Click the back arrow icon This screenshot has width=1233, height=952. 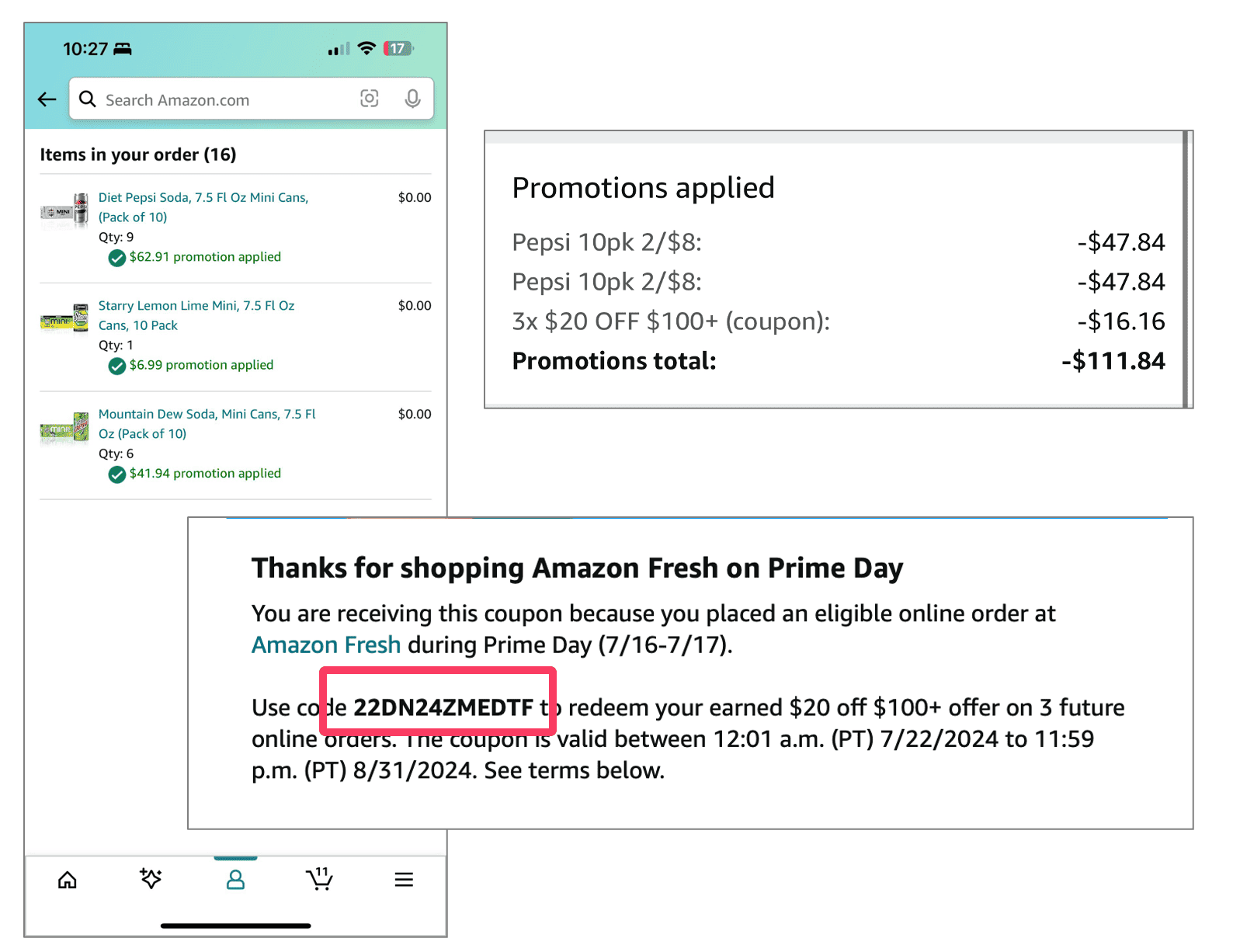tap(47, 99)
